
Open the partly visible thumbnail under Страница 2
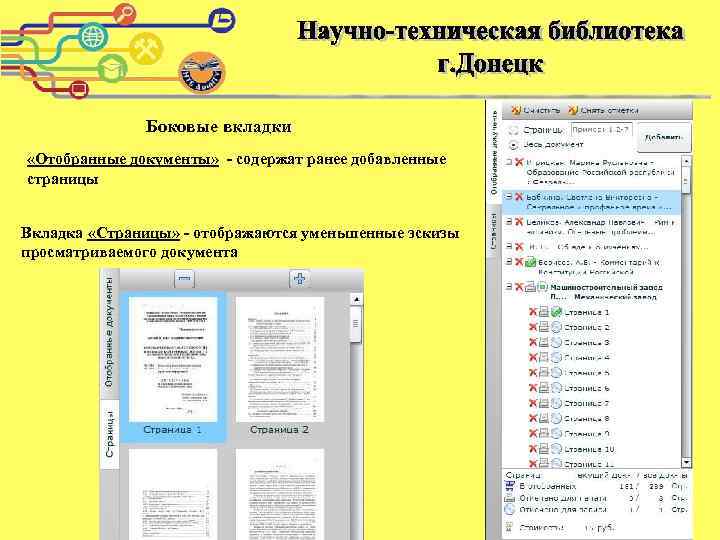[280, 494]
